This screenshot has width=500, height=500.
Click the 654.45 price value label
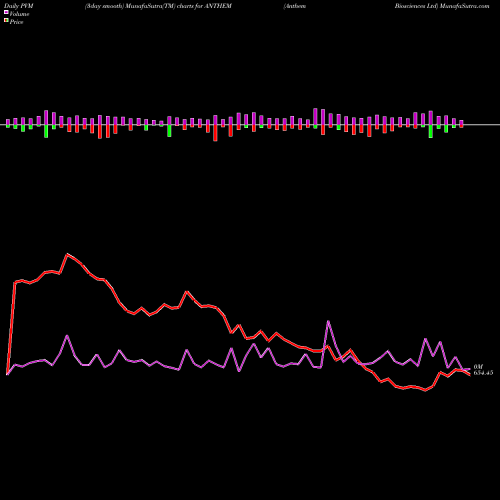(483, 373)
